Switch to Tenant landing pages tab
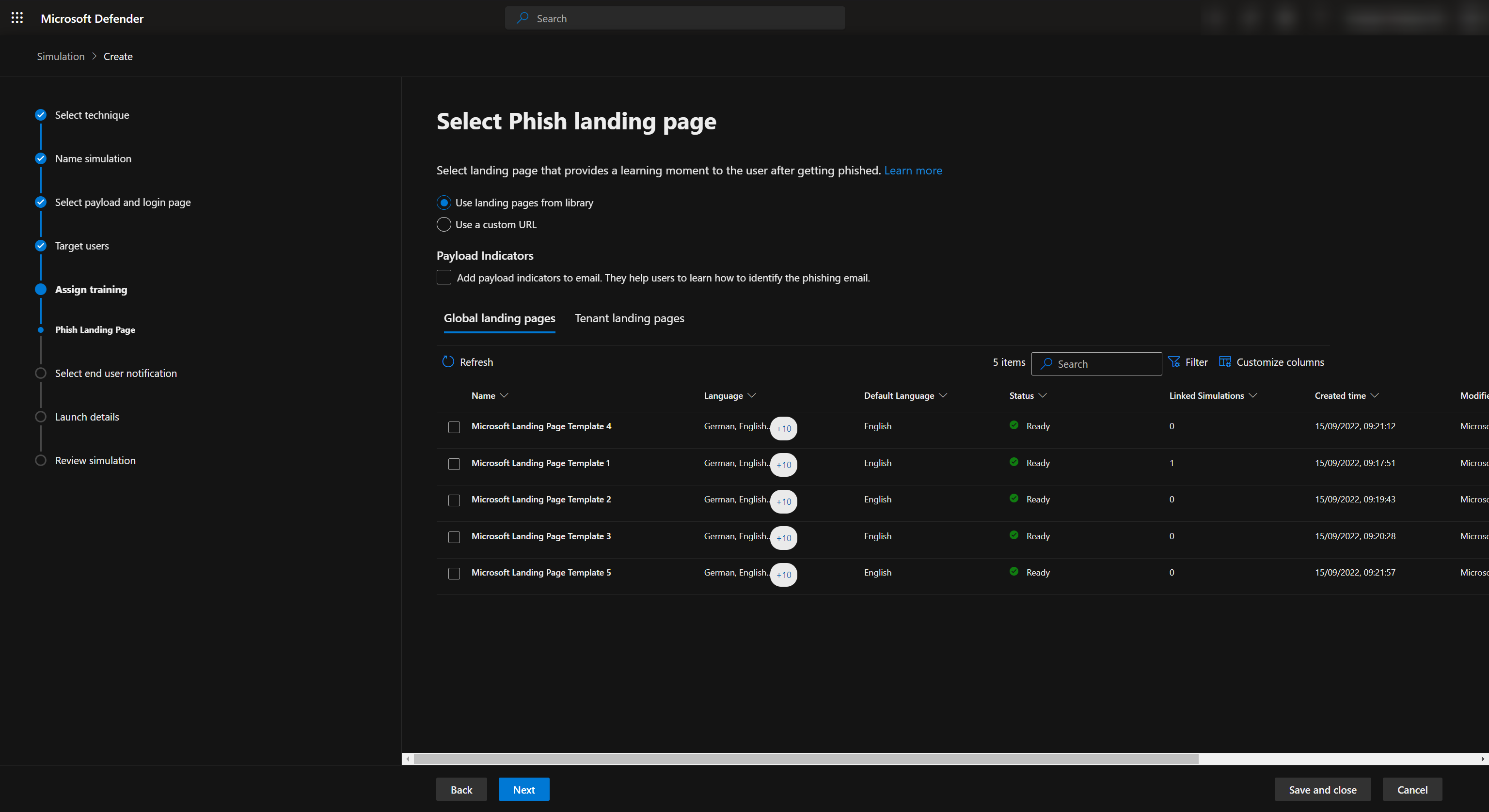Image resolution: width=1489 pixels, height=812 pixels. 629,318
